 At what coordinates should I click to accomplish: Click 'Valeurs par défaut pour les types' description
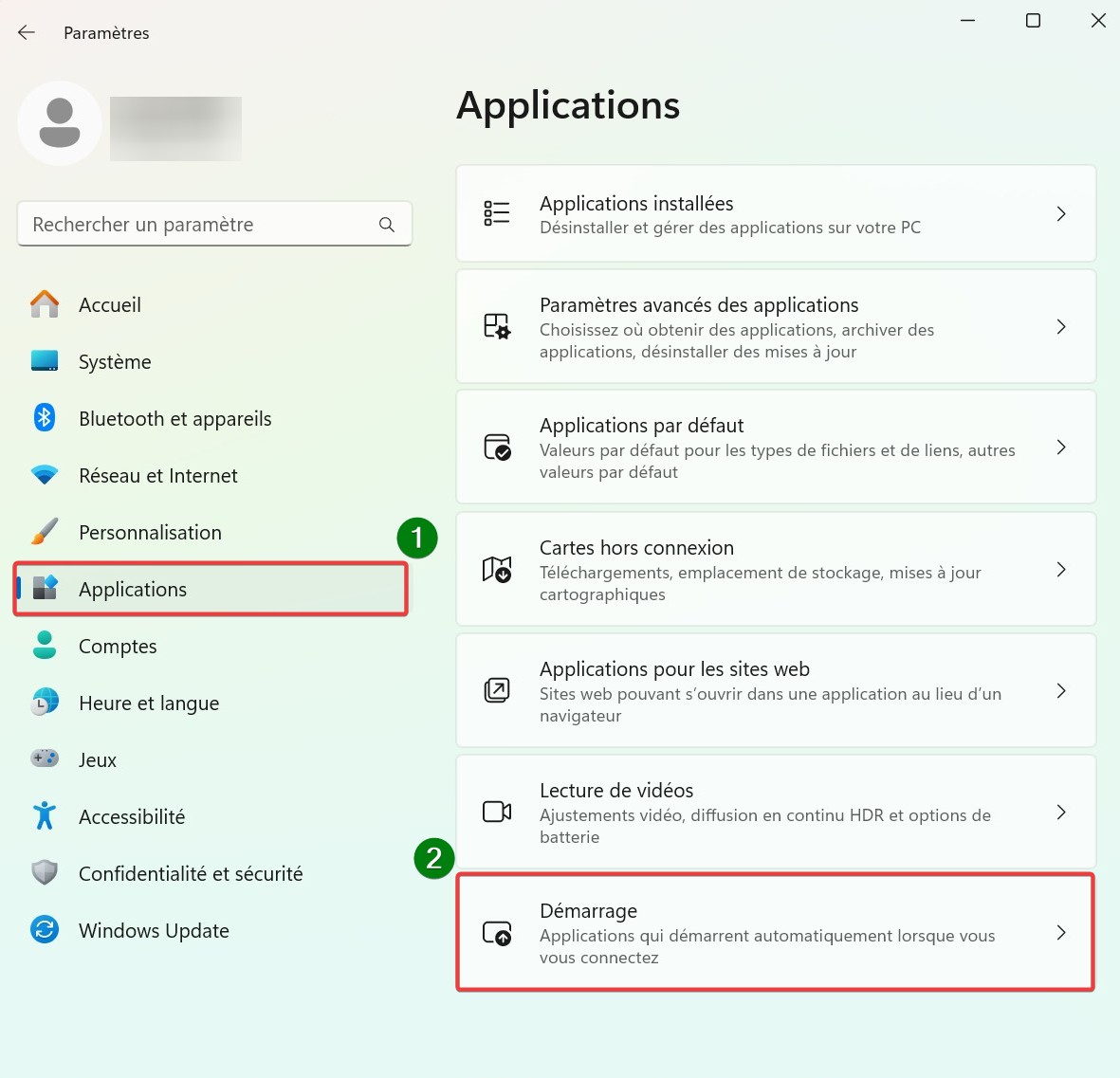click(x=777, y=461)
